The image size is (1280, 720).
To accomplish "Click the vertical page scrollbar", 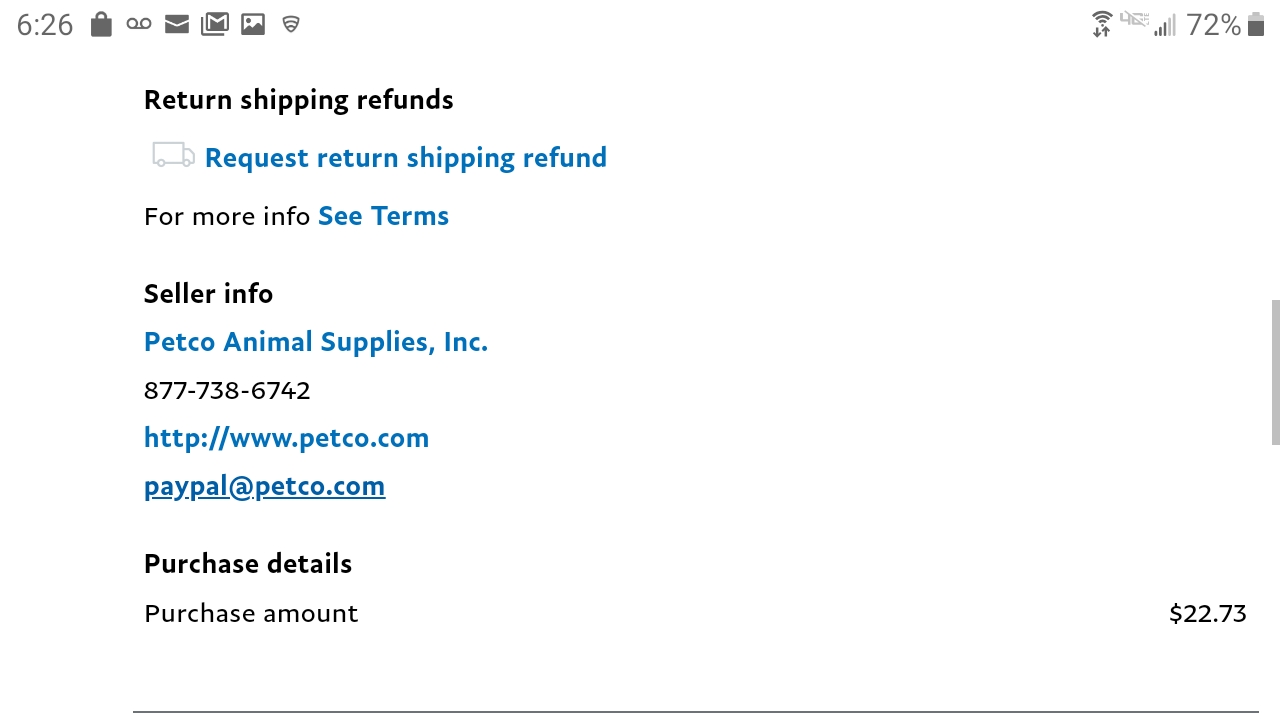I will pos(1275,371).
